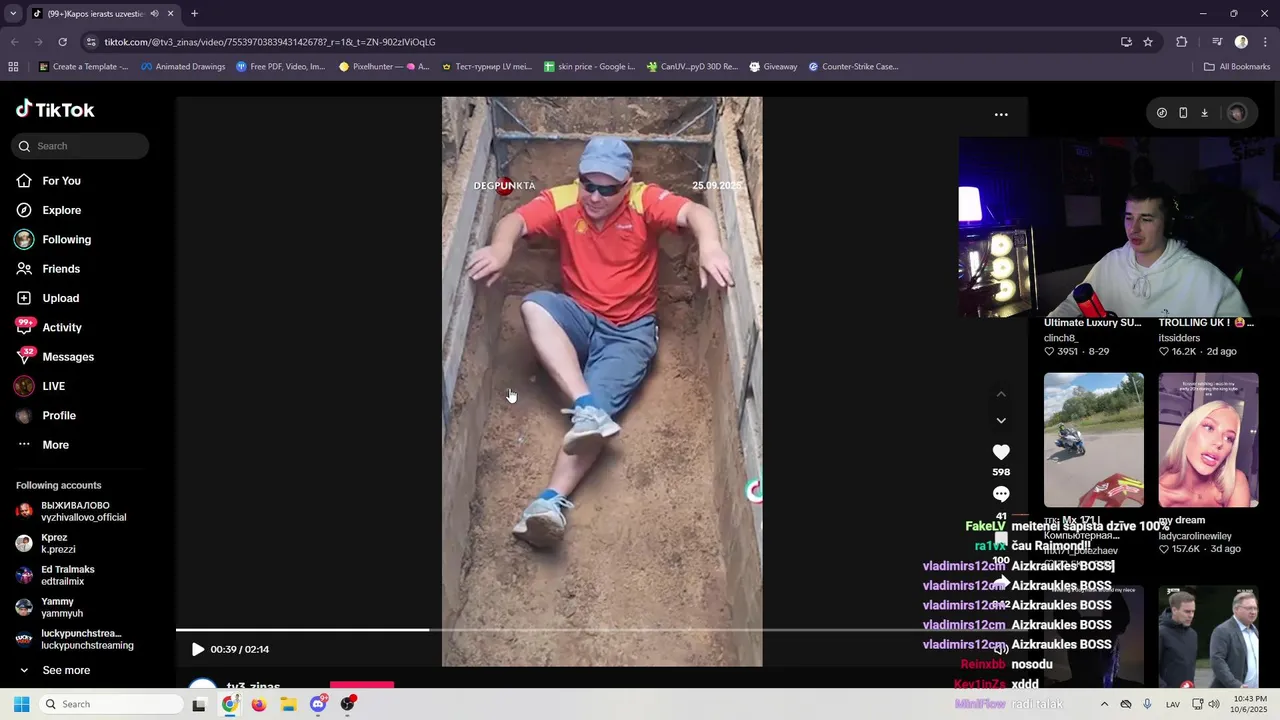Open luckypunchstreaming account
Screen dimensions: 1280x720
point(75,639)
